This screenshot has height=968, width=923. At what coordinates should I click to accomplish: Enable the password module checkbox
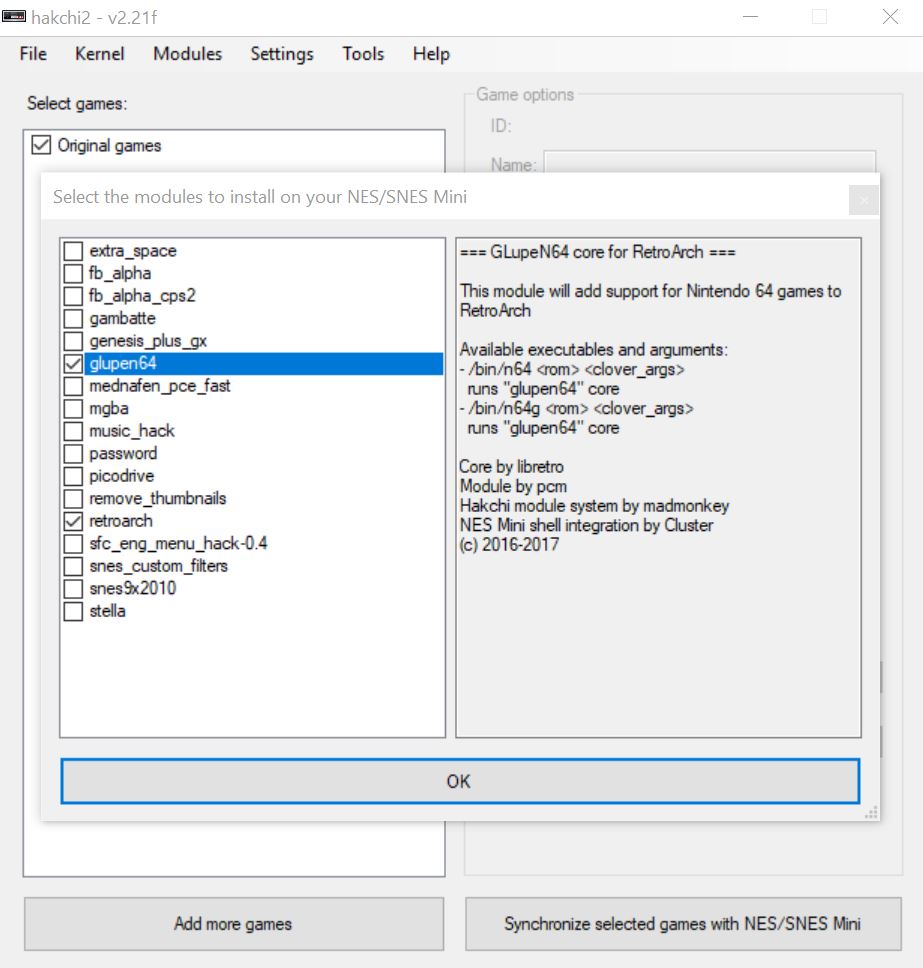(x=73, y=454)
